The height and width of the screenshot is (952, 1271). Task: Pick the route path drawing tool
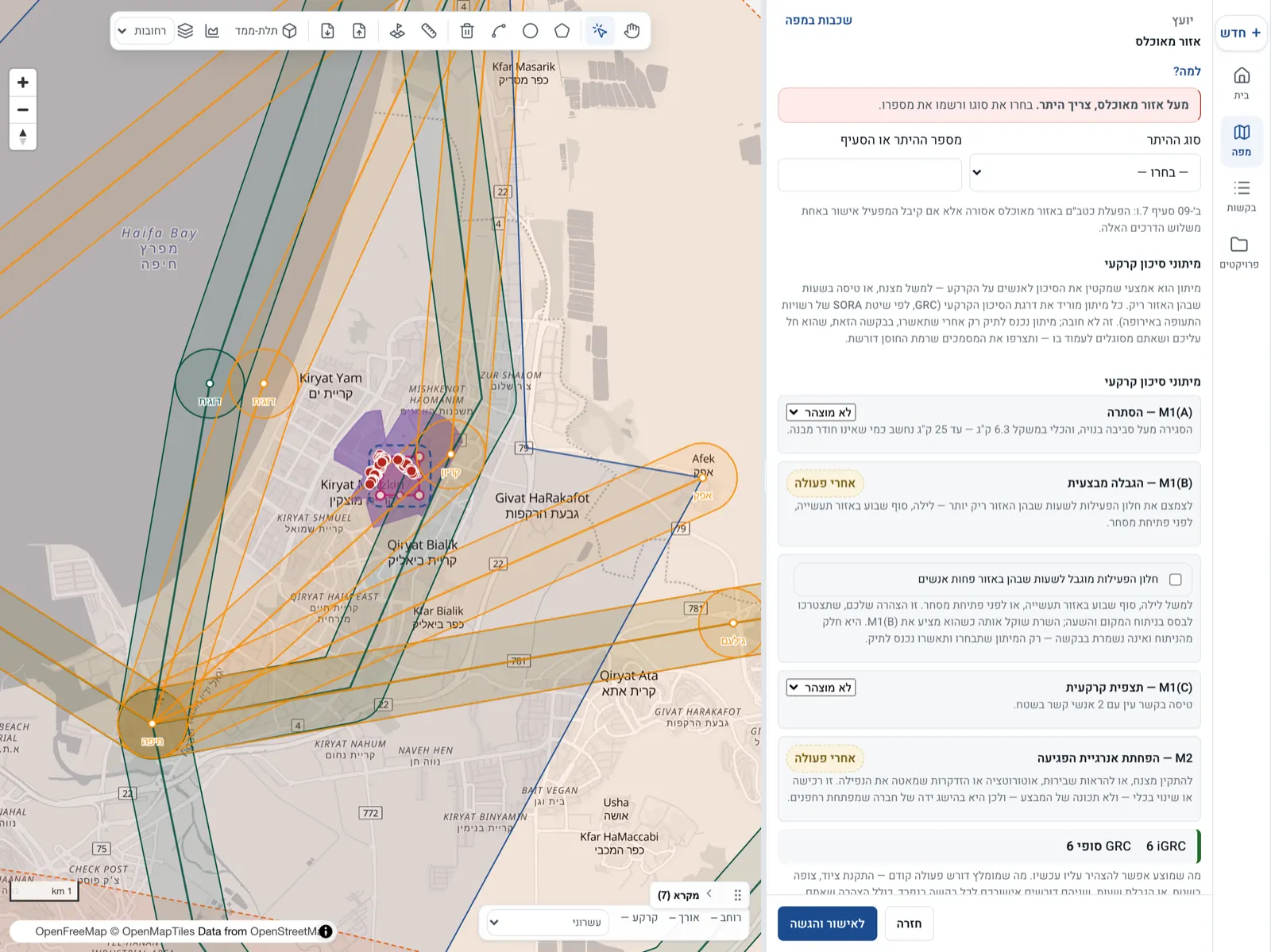[x=499, y=31]
